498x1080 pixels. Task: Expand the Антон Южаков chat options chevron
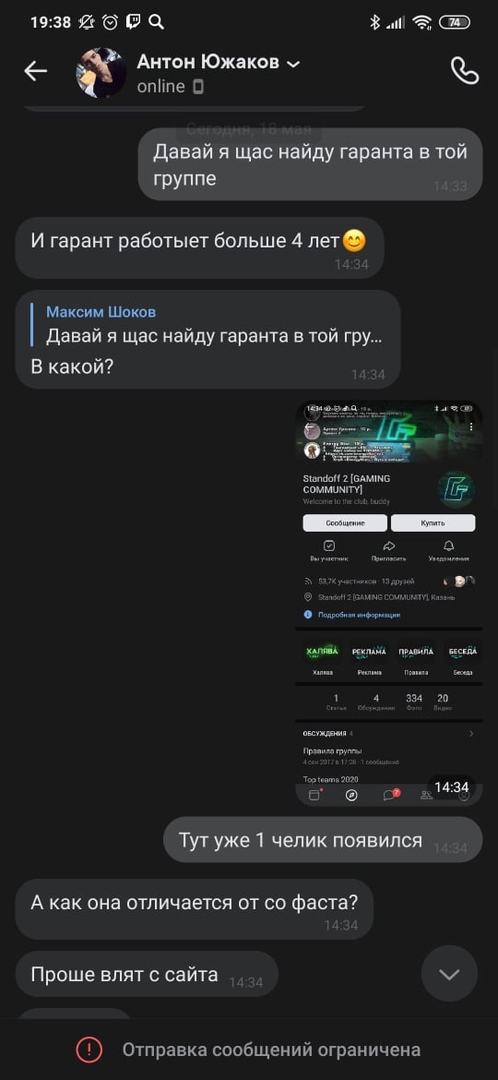293,64
